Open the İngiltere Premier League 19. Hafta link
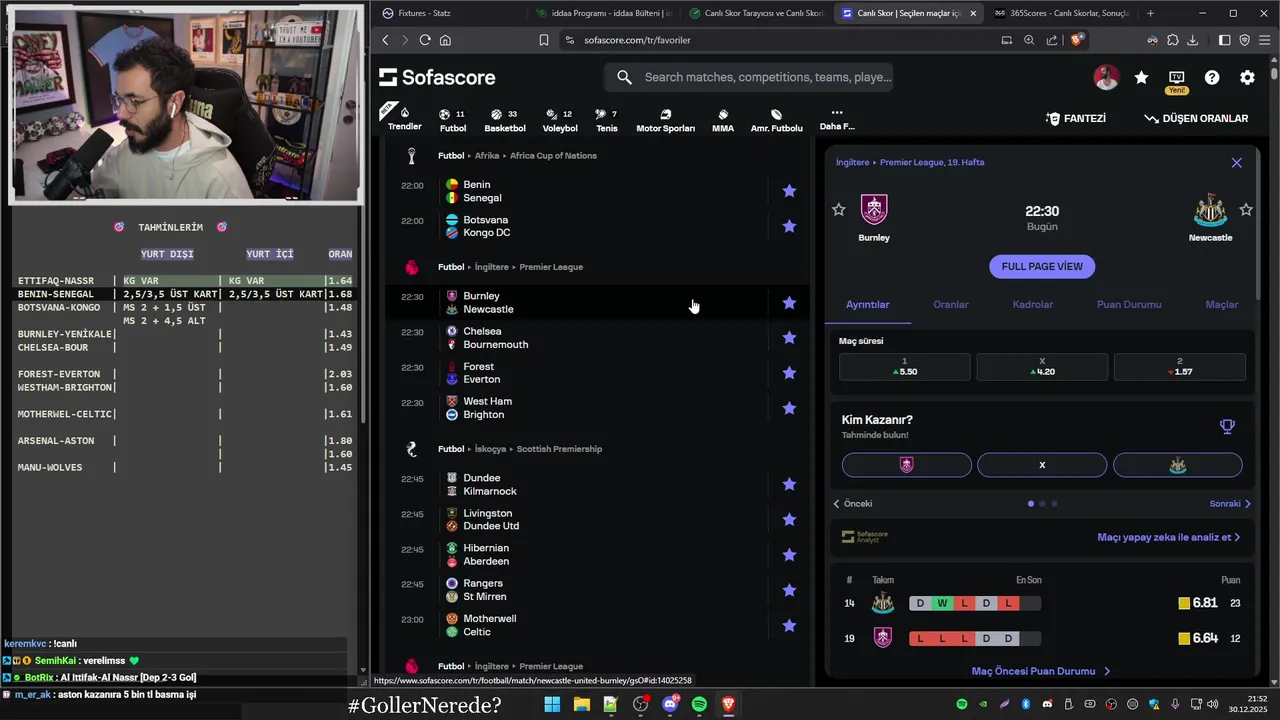1280x720 pixels. [911, 162]
